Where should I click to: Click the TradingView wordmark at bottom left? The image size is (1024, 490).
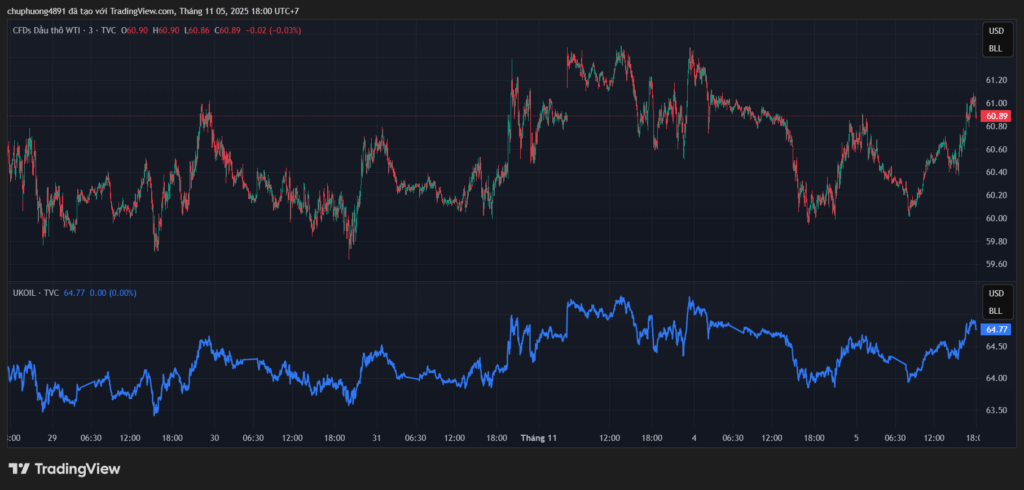tap(77, 469)
